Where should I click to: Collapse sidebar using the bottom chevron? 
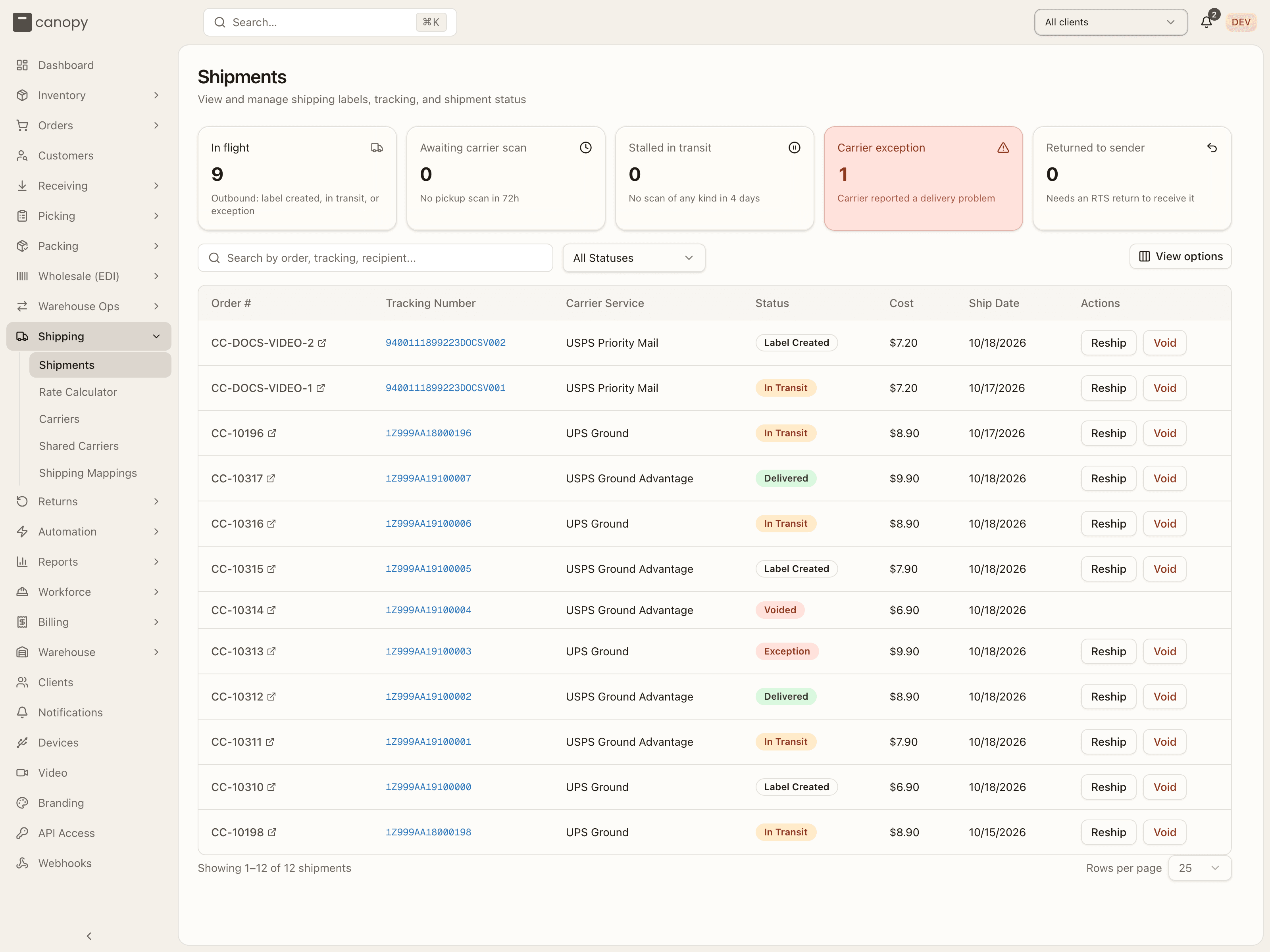pos(89,936)
